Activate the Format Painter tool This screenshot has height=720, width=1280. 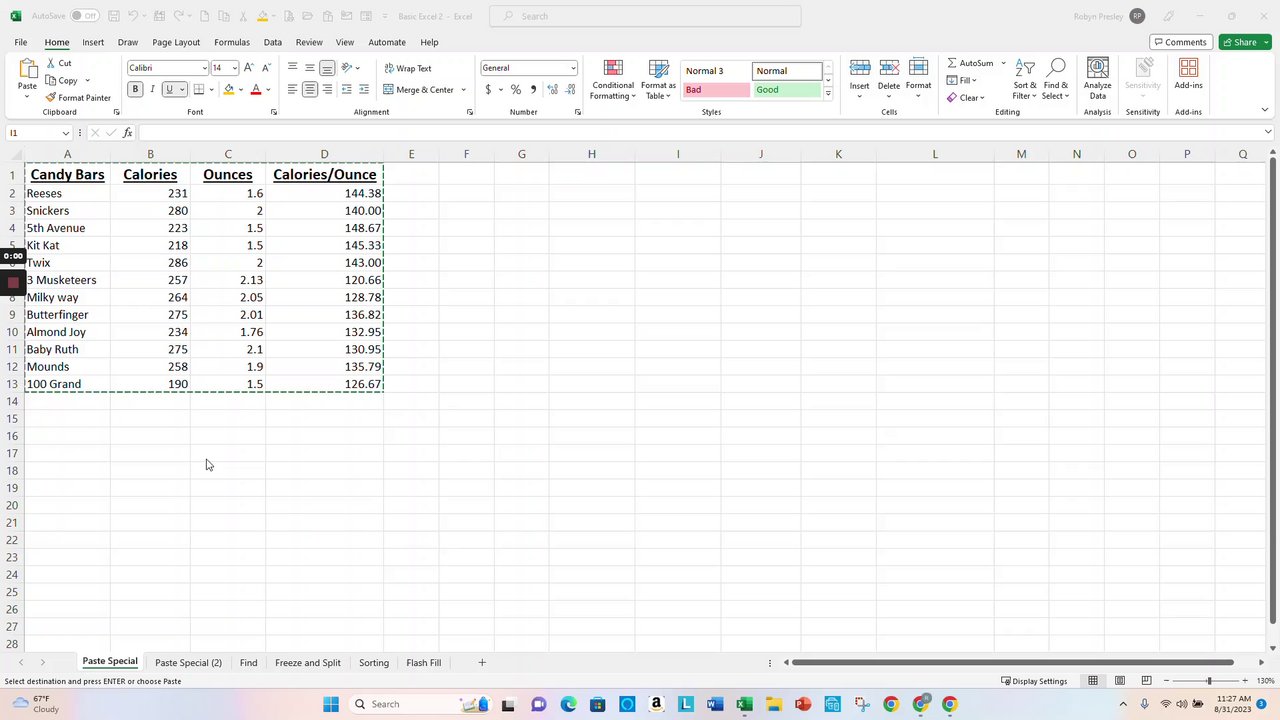(78, 98)
